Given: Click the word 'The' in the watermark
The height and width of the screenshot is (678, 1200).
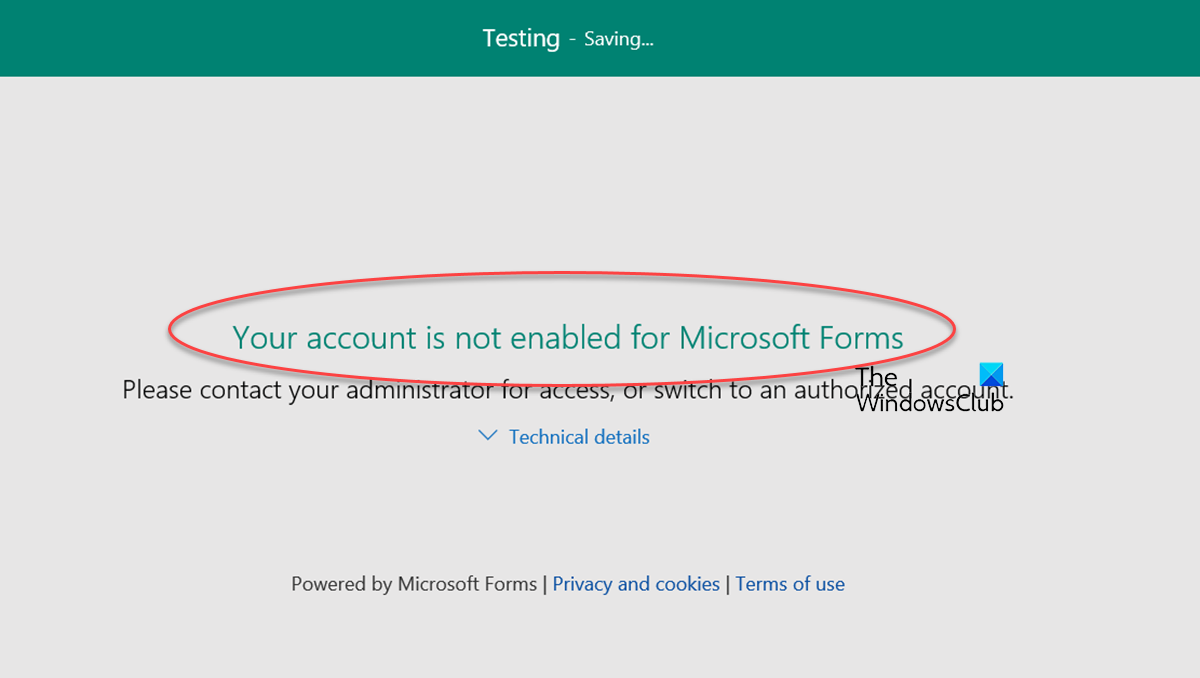Looking at the screenshot, I should coord(877,378).
